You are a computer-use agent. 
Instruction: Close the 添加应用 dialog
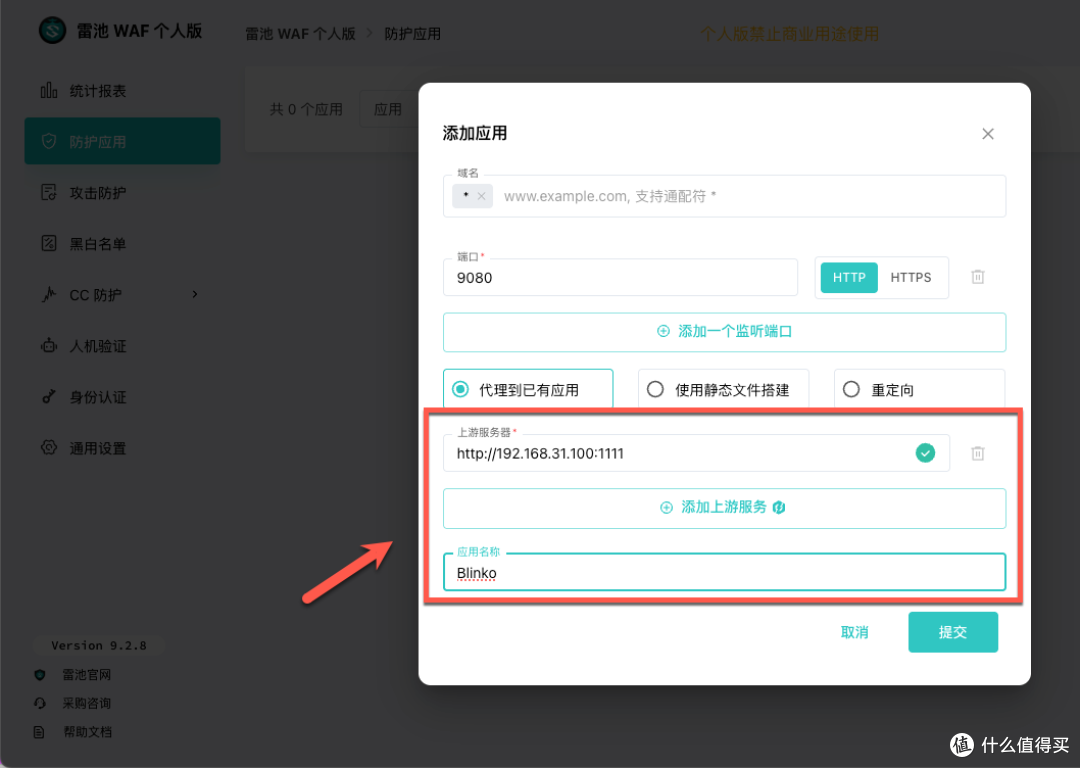(x=988, y=134)
